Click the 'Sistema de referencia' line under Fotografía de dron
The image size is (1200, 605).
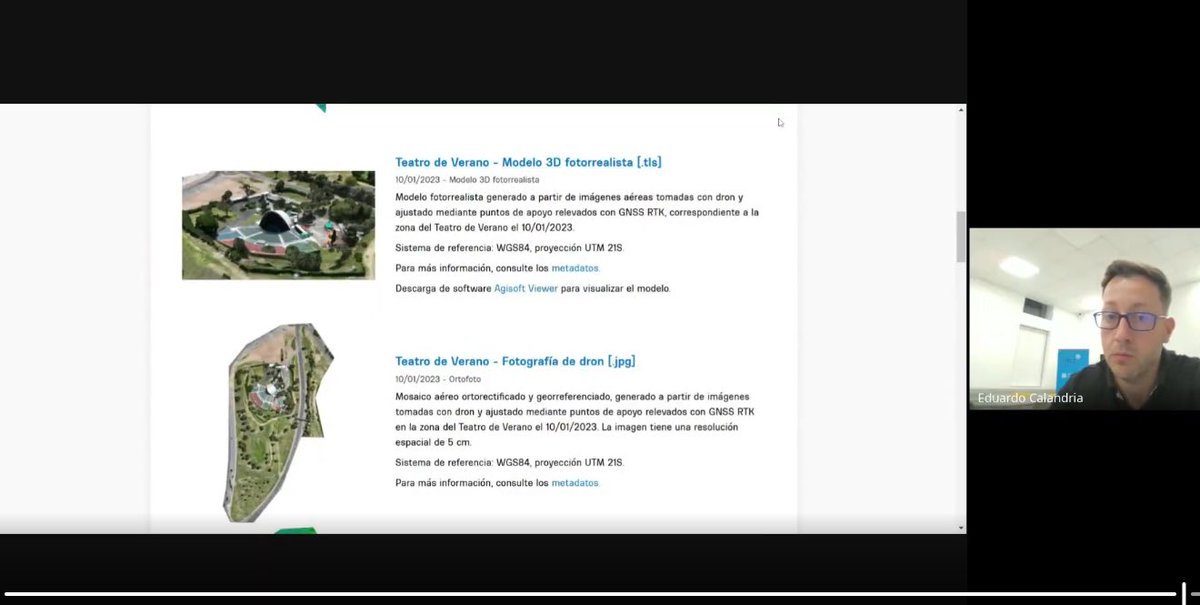(x=509, y=462)
